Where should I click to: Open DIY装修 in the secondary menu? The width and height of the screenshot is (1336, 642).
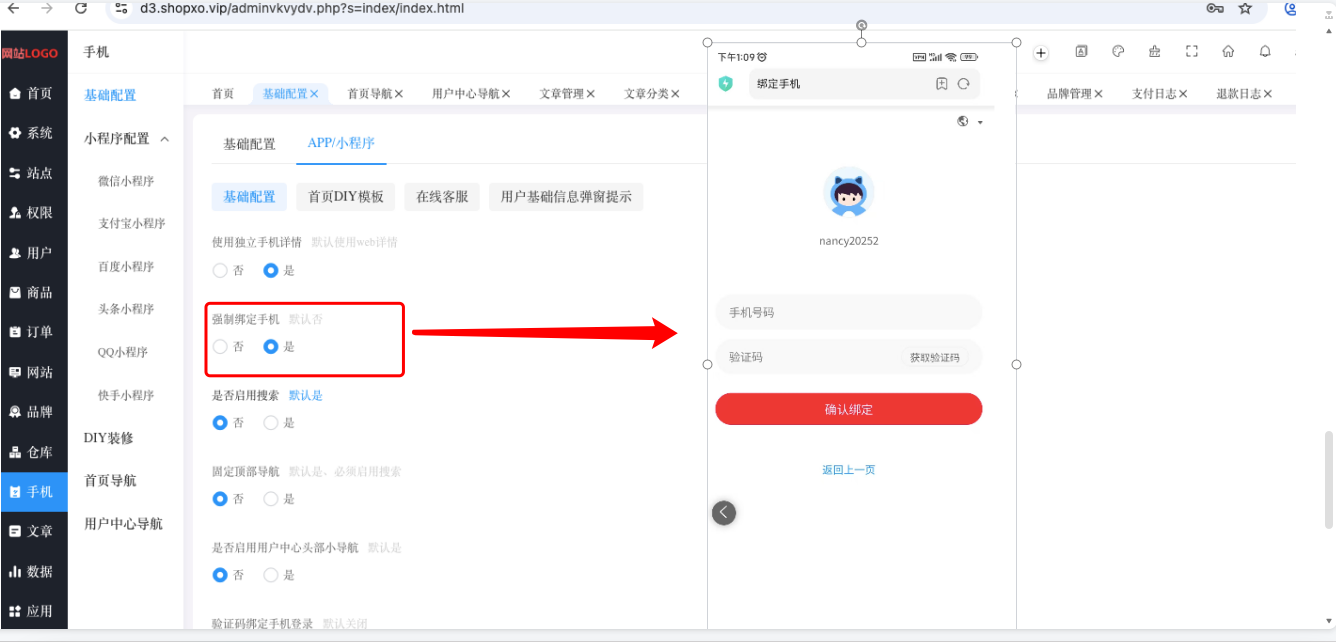tap(108, 438)
